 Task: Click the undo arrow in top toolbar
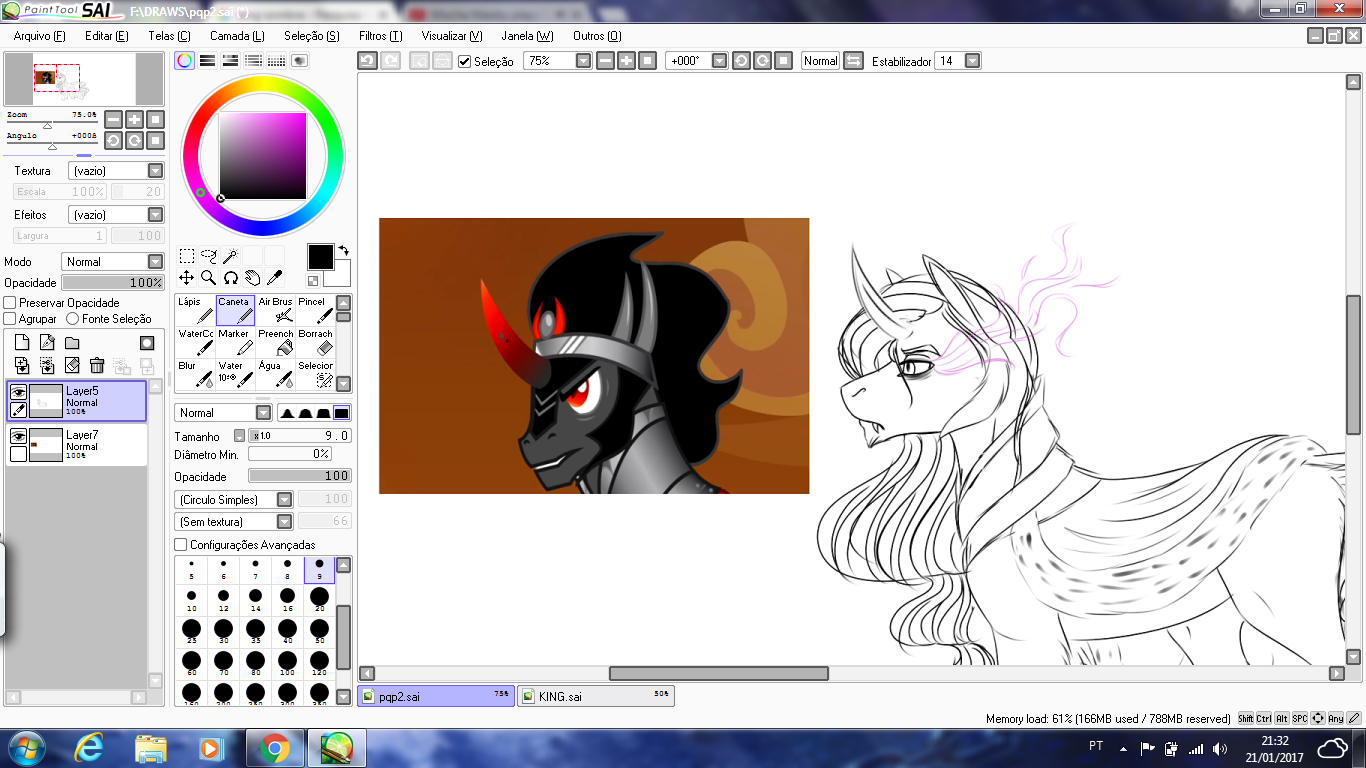pos(368,61)
